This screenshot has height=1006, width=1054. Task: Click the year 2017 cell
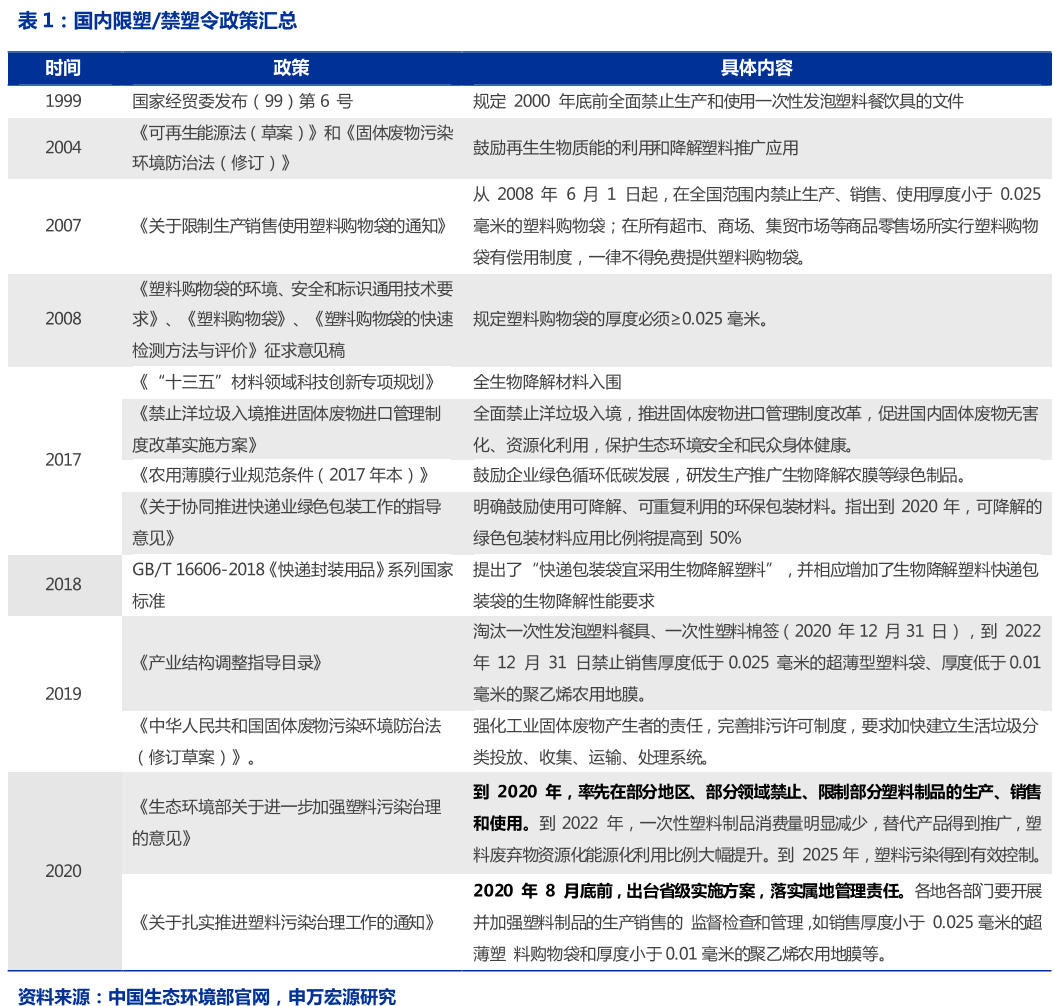(63, 458)
